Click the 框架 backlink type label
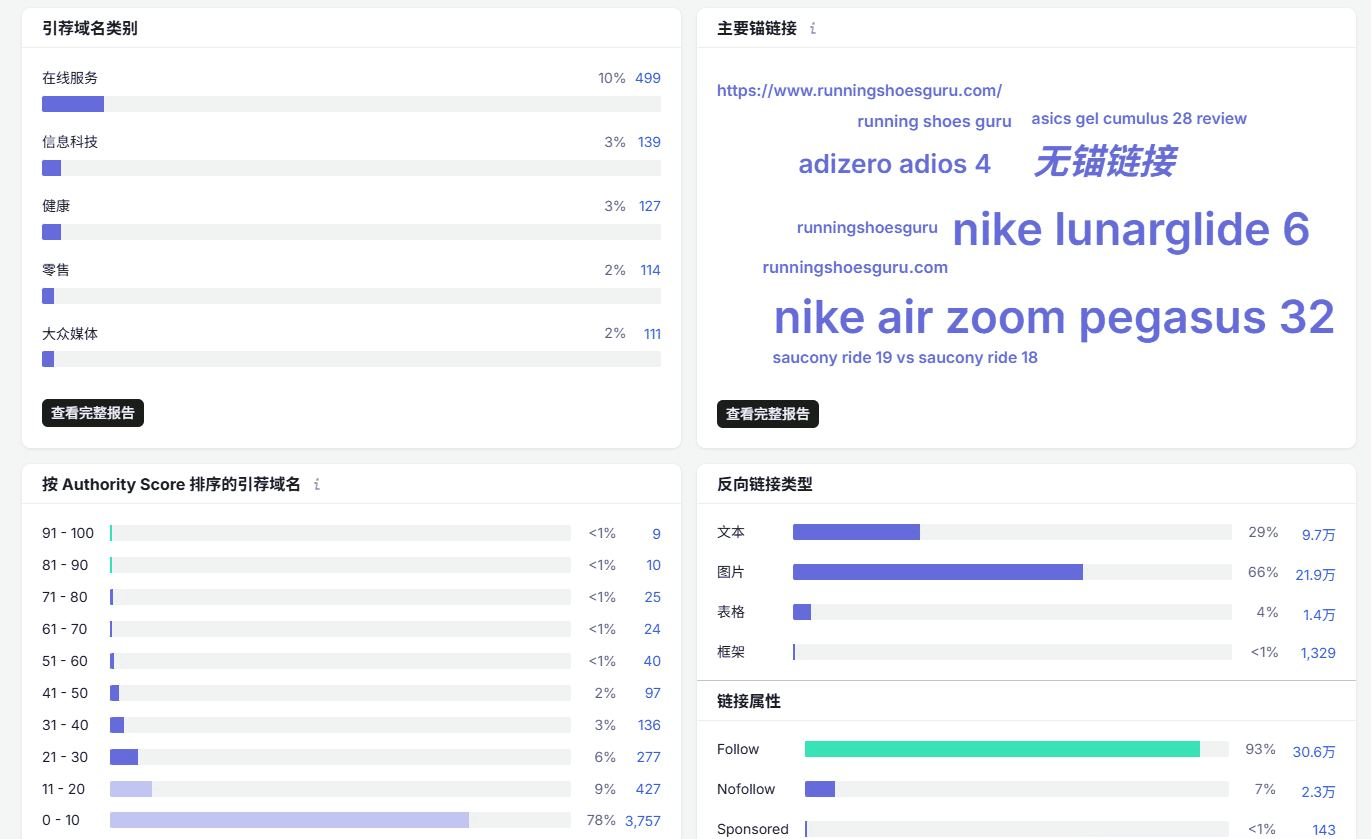Screen dimensions: 1371x839 tap(731, 652)
